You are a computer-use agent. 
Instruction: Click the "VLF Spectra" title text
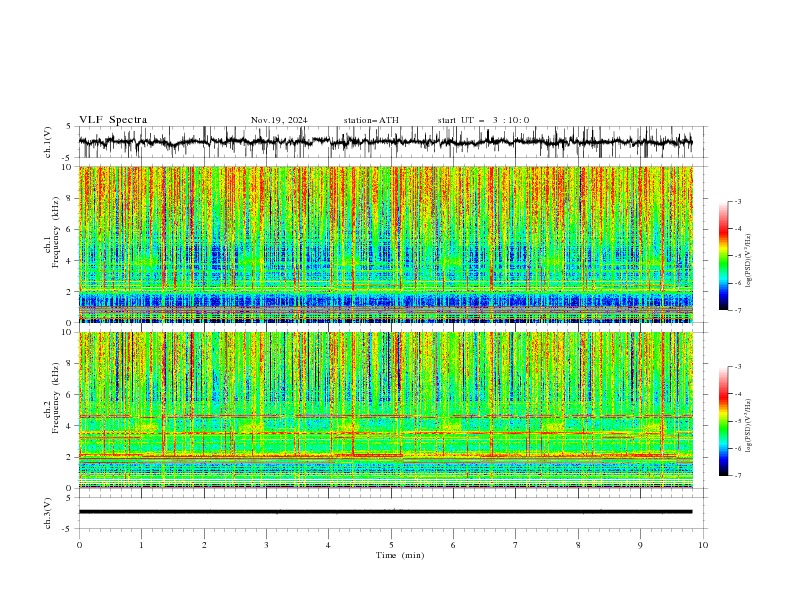click(113, 120)
